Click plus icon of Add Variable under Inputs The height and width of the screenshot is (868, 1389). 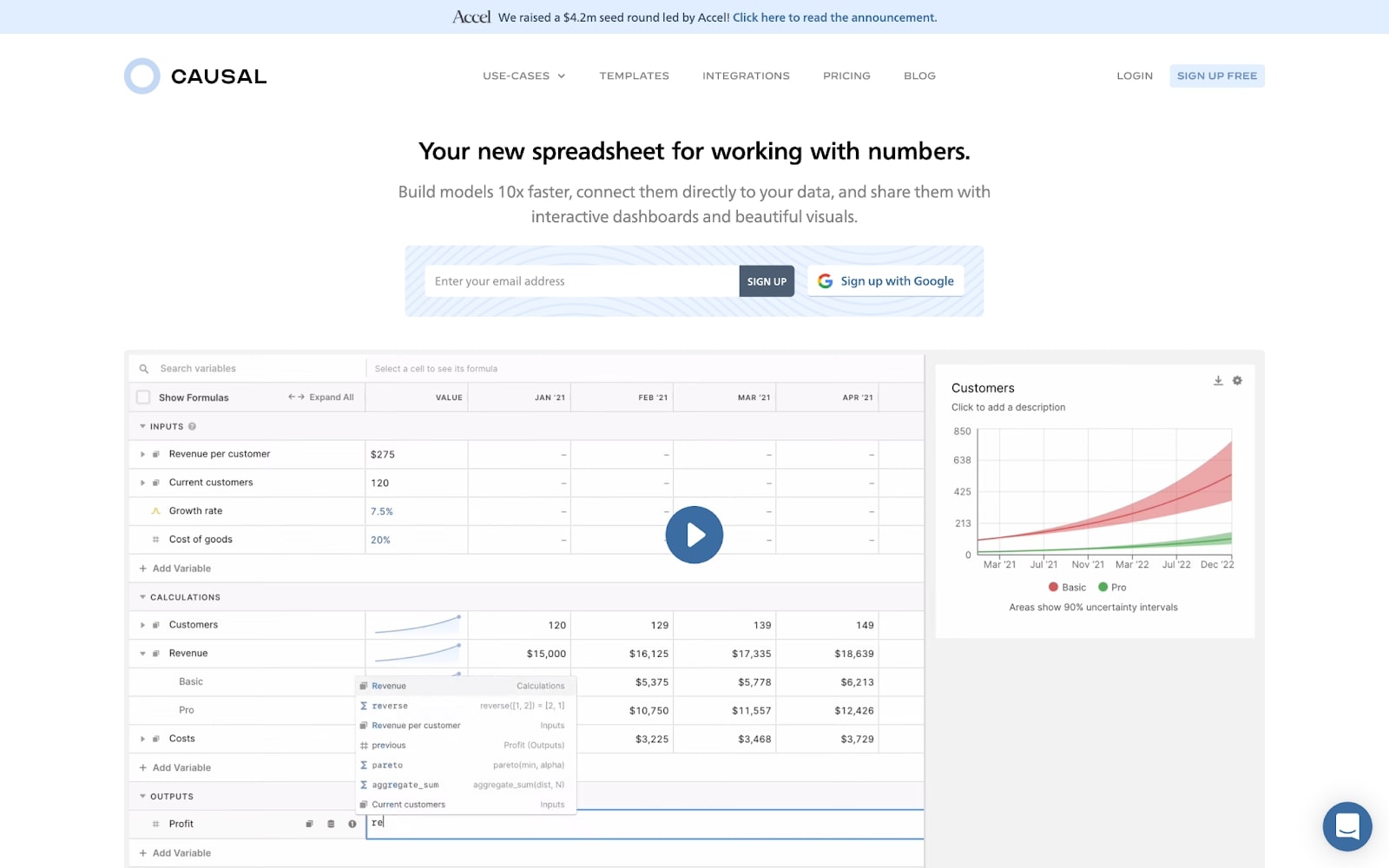coord(143,569)
